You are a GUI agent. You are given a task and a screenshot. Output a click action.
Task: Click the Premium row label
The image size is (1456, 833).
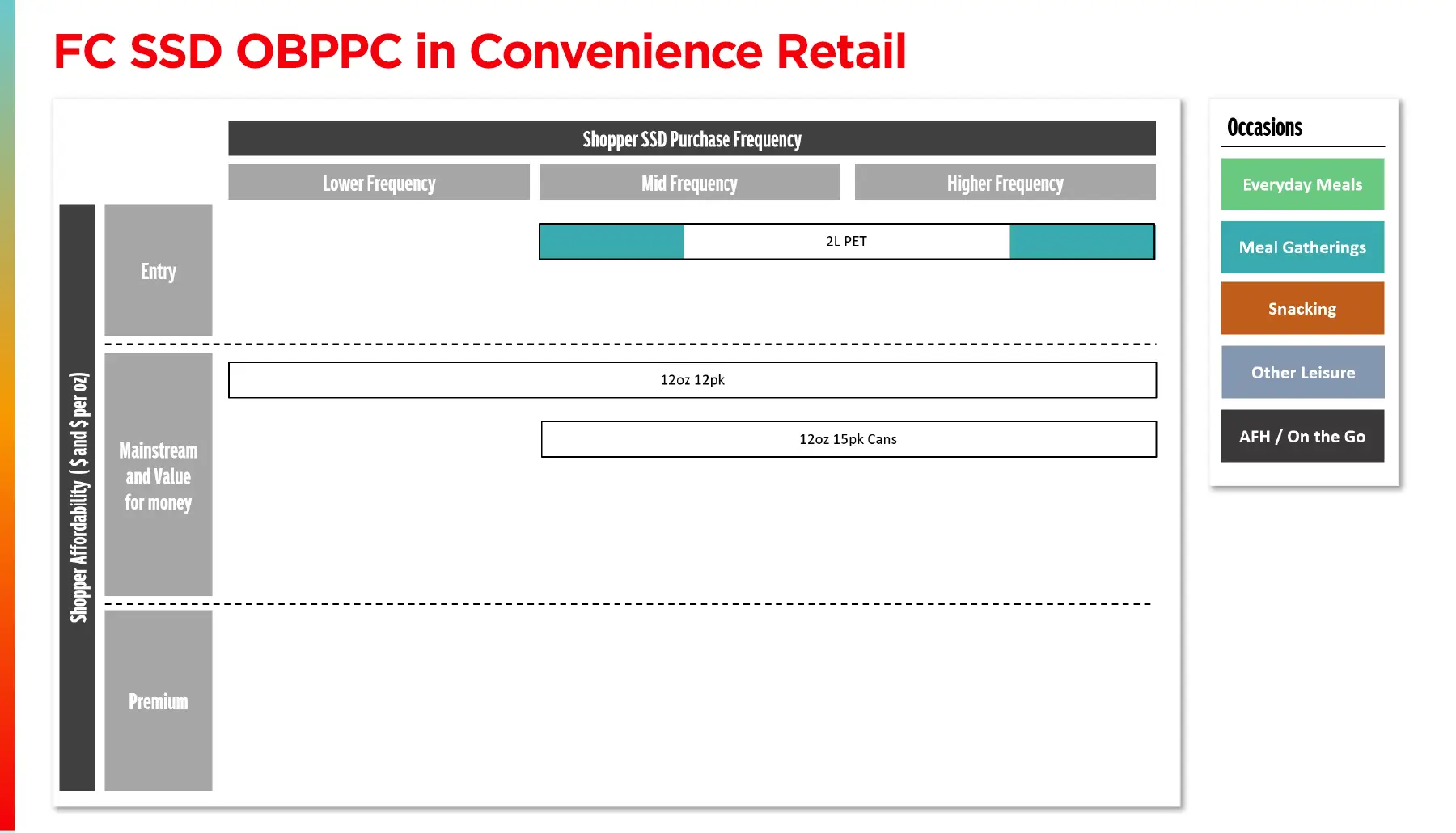159,700
